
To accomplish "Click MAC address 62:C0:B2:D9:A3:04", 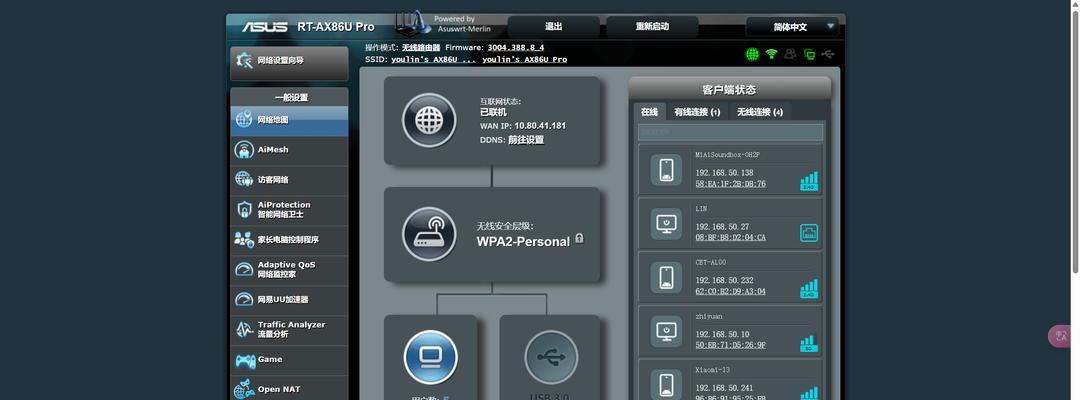I will [730, 291].
